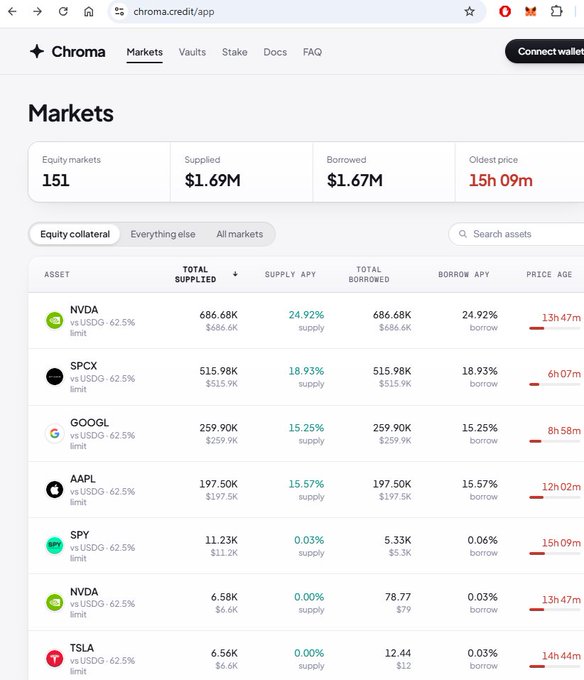
Task: Select the Equity collateral filter
Action: click(x=75, y=234)
